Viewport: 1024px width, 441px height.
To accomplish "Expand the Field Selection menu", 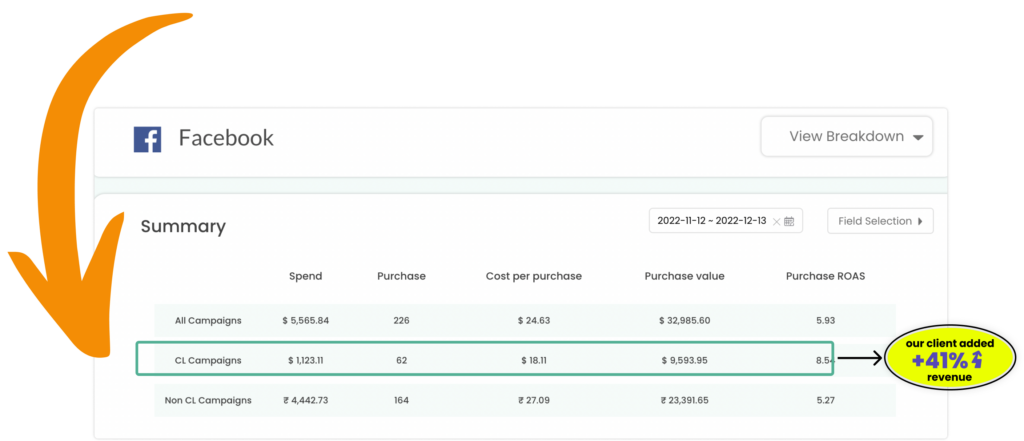I will click(880, 221).
